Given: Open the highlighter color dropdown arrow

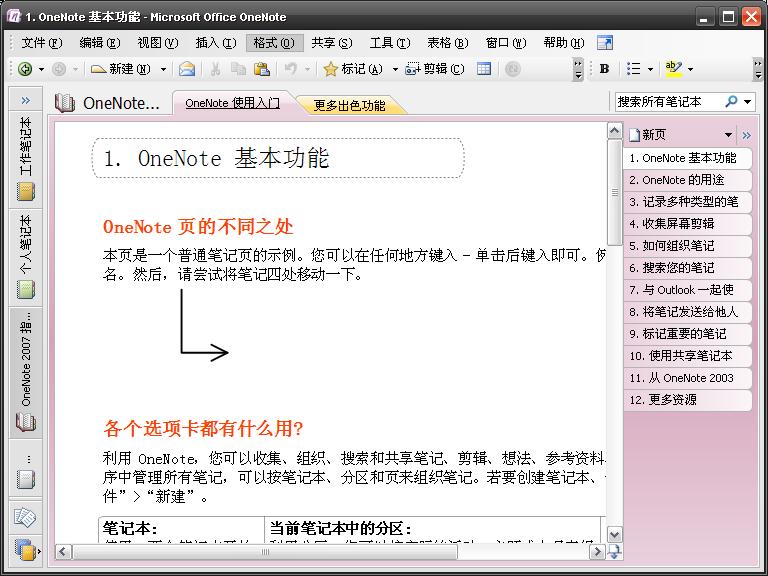Looking at the screenshot, I should point(691,70).
